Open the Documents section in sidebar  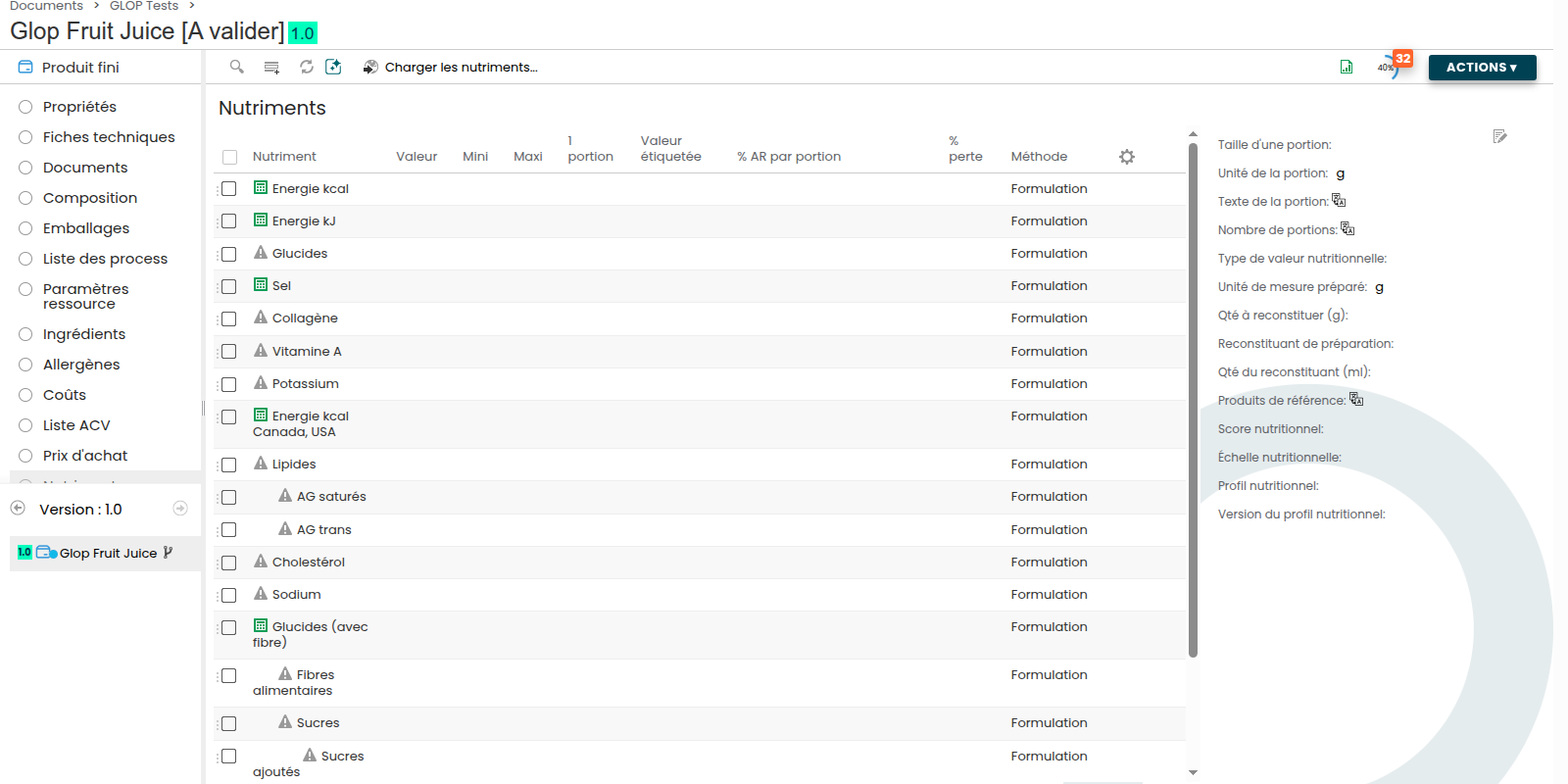pos(84,168)
